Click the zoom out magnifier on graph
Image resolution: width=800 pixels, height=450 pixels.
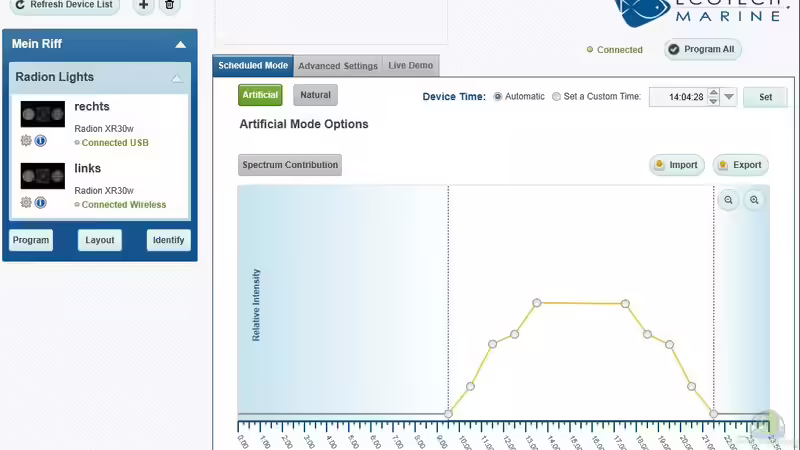tap(729, 200)
